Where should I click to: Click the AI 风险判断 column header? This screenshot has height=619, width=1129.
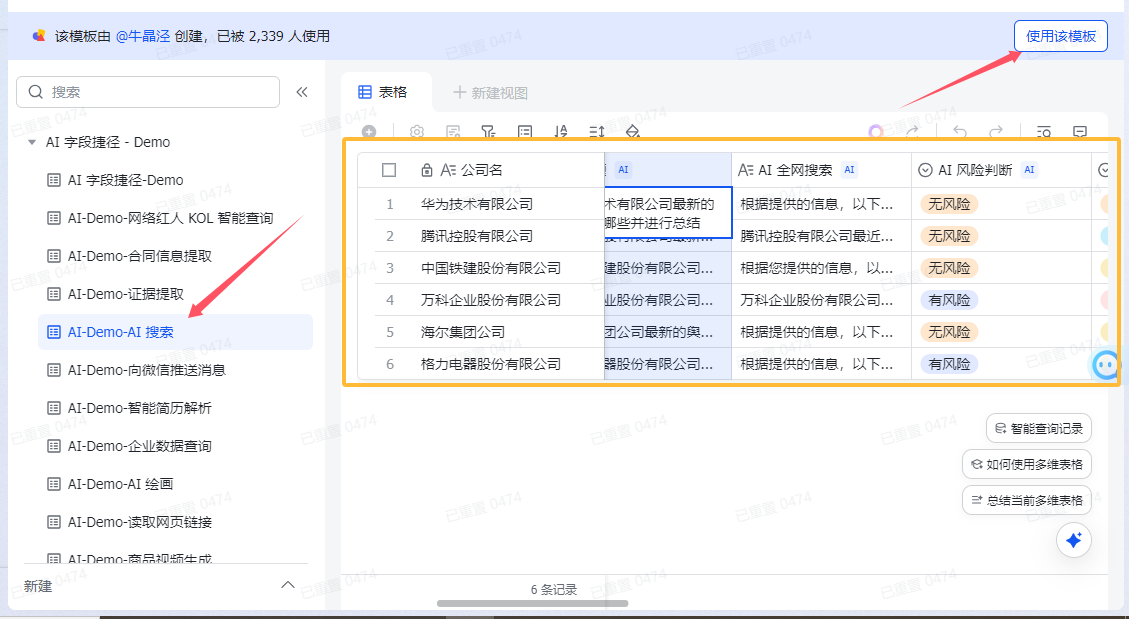click(1002, 170)
